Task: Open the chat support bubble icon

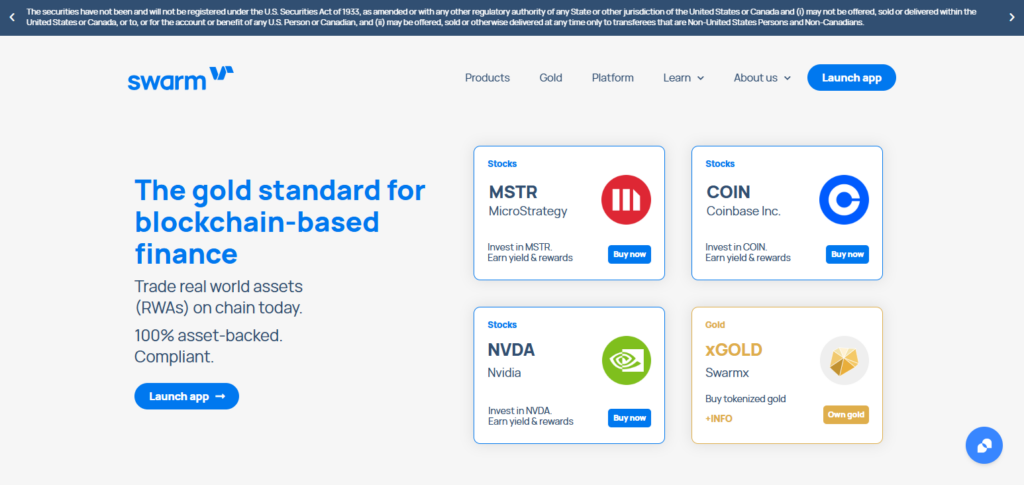Action: click(984, 445)
